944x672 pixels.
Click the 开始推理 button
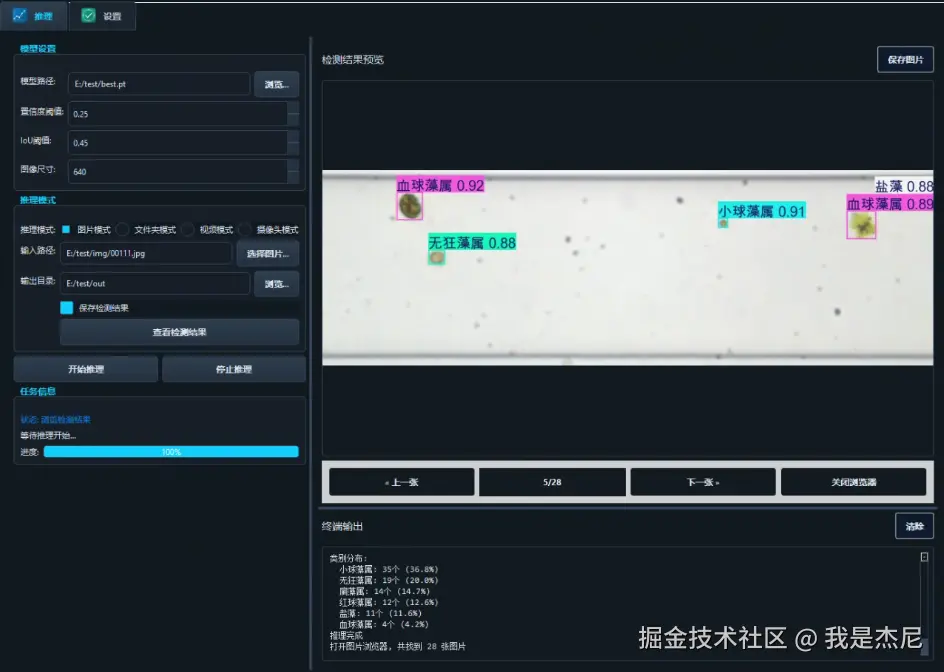[x=85, y=368]
